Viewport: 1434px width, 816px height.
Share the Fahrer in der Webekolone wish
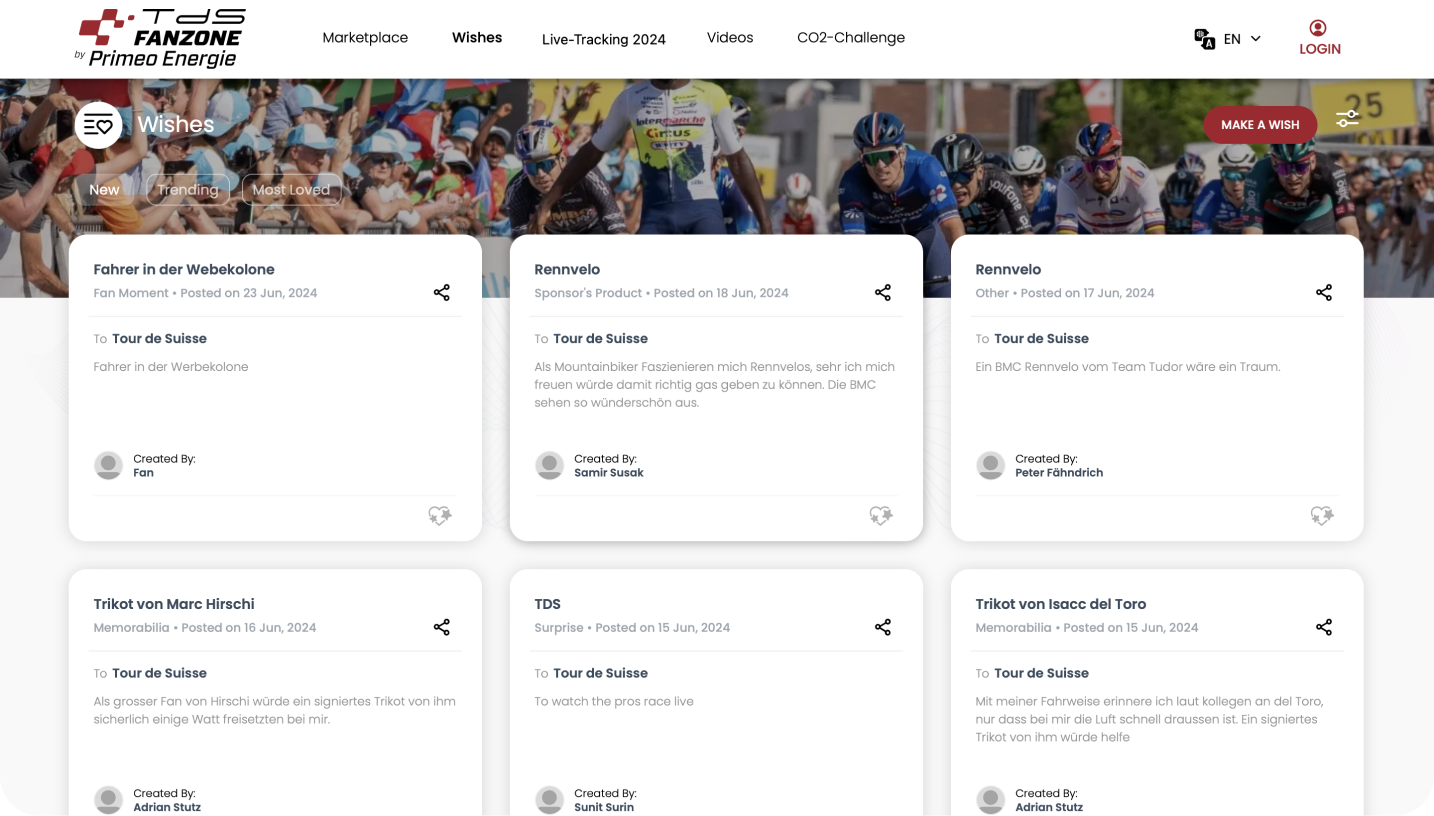[442, 293]
